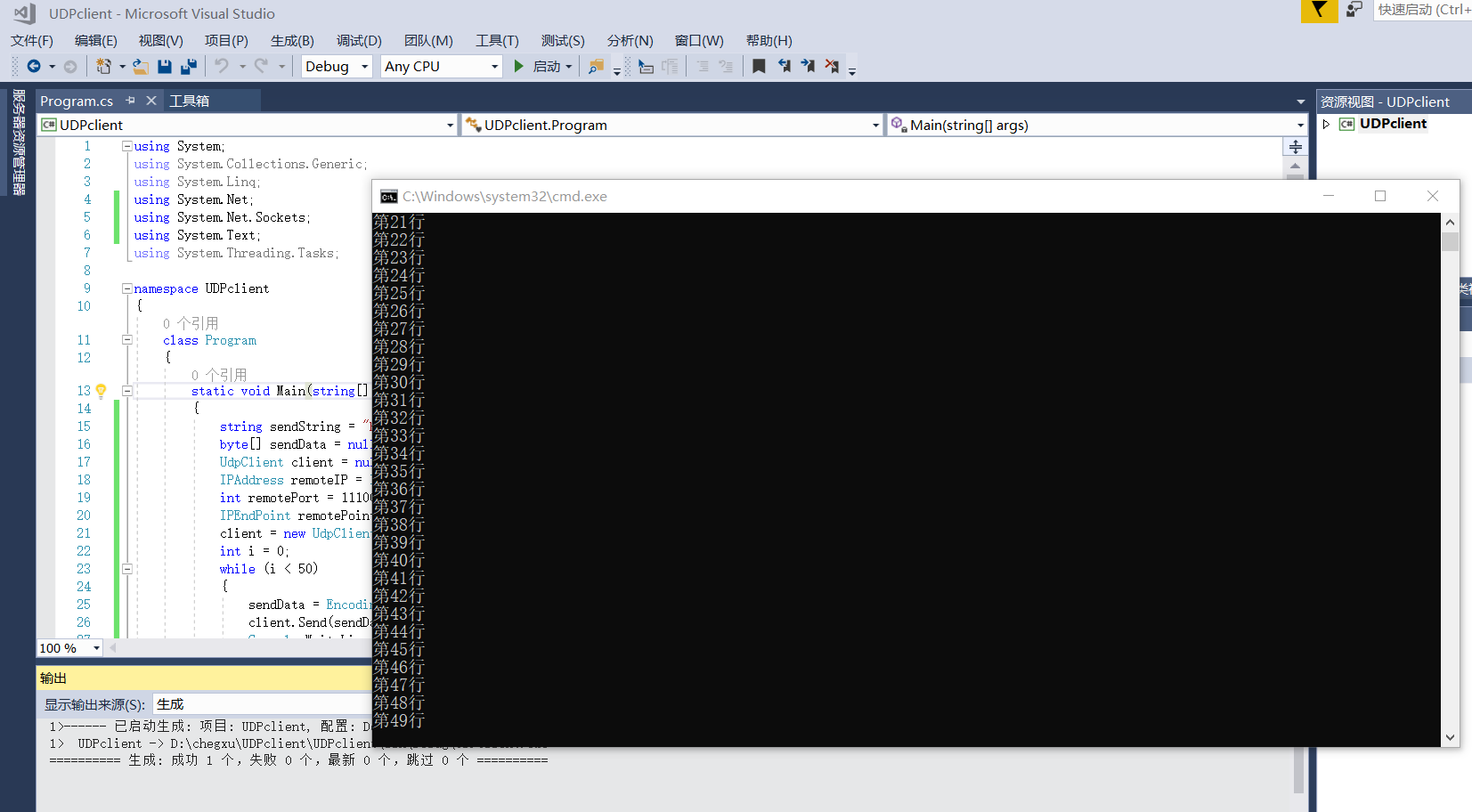
Task: Toggle a bookmark with the bookmark icon
Action: [759, 66]
